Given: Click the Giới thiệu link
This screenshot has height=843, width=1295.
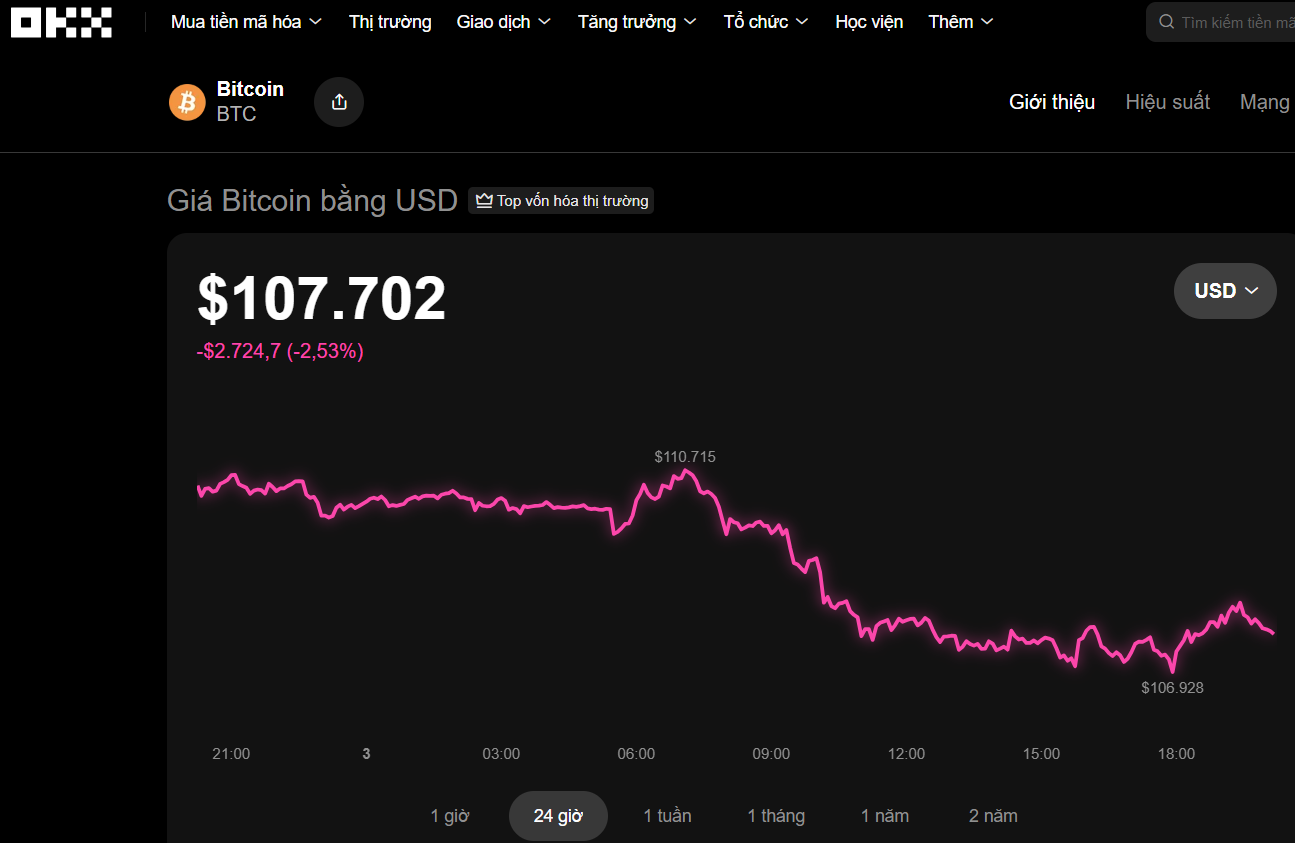Looking at the screenshot, I should pos(1051,101).
